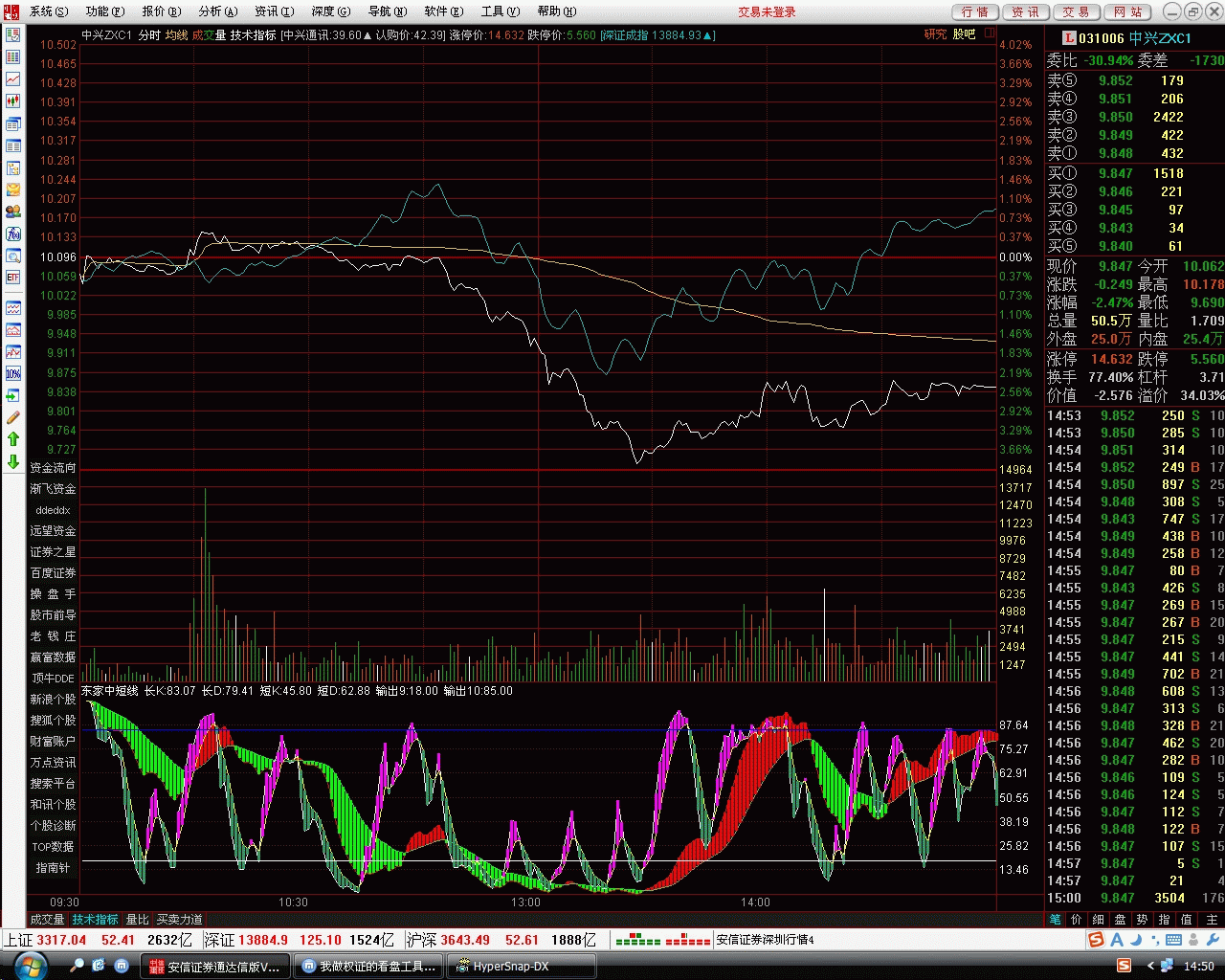Open the Windows Start button
Screen dimensions: 1225x980
29,965
